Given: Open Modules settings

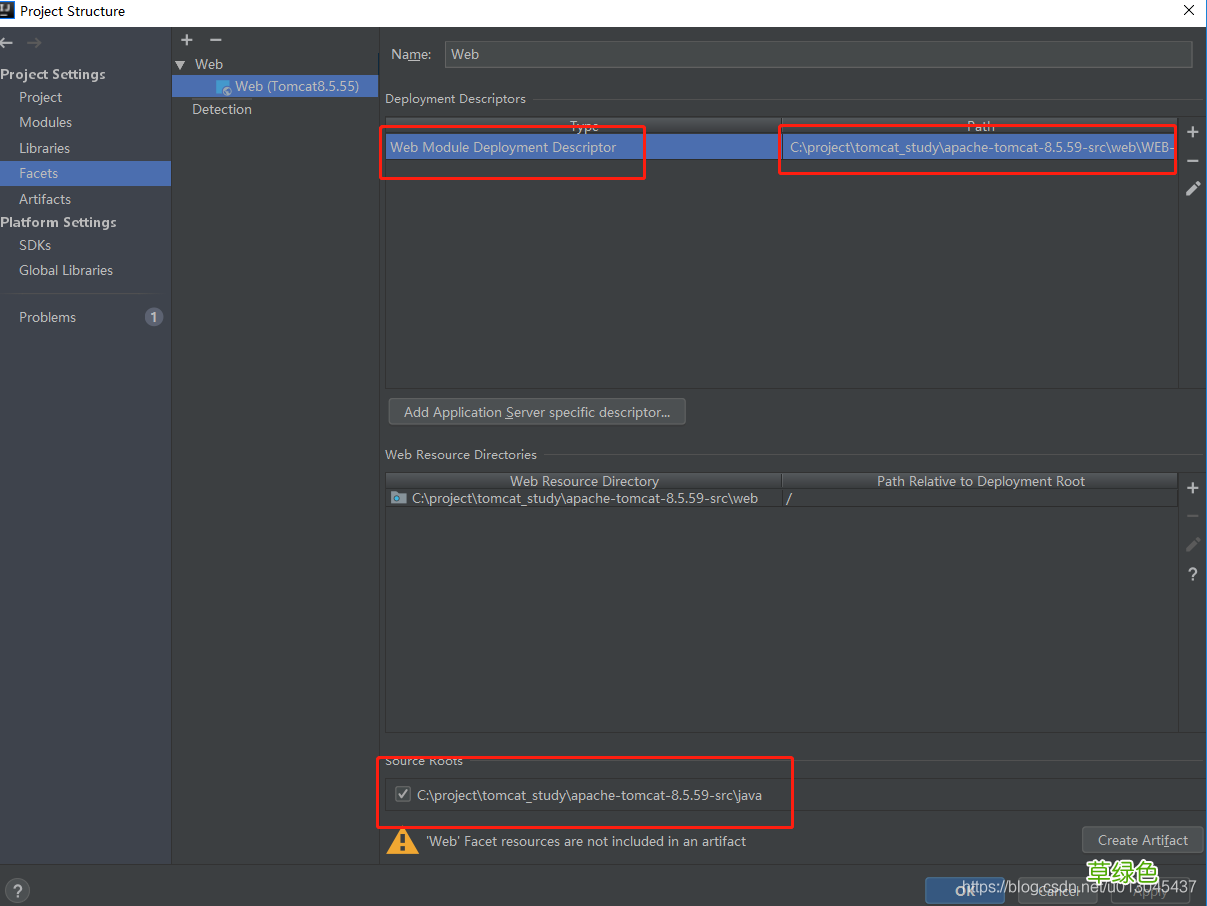Looking at the screenshot, I should [x=45, y=122].
